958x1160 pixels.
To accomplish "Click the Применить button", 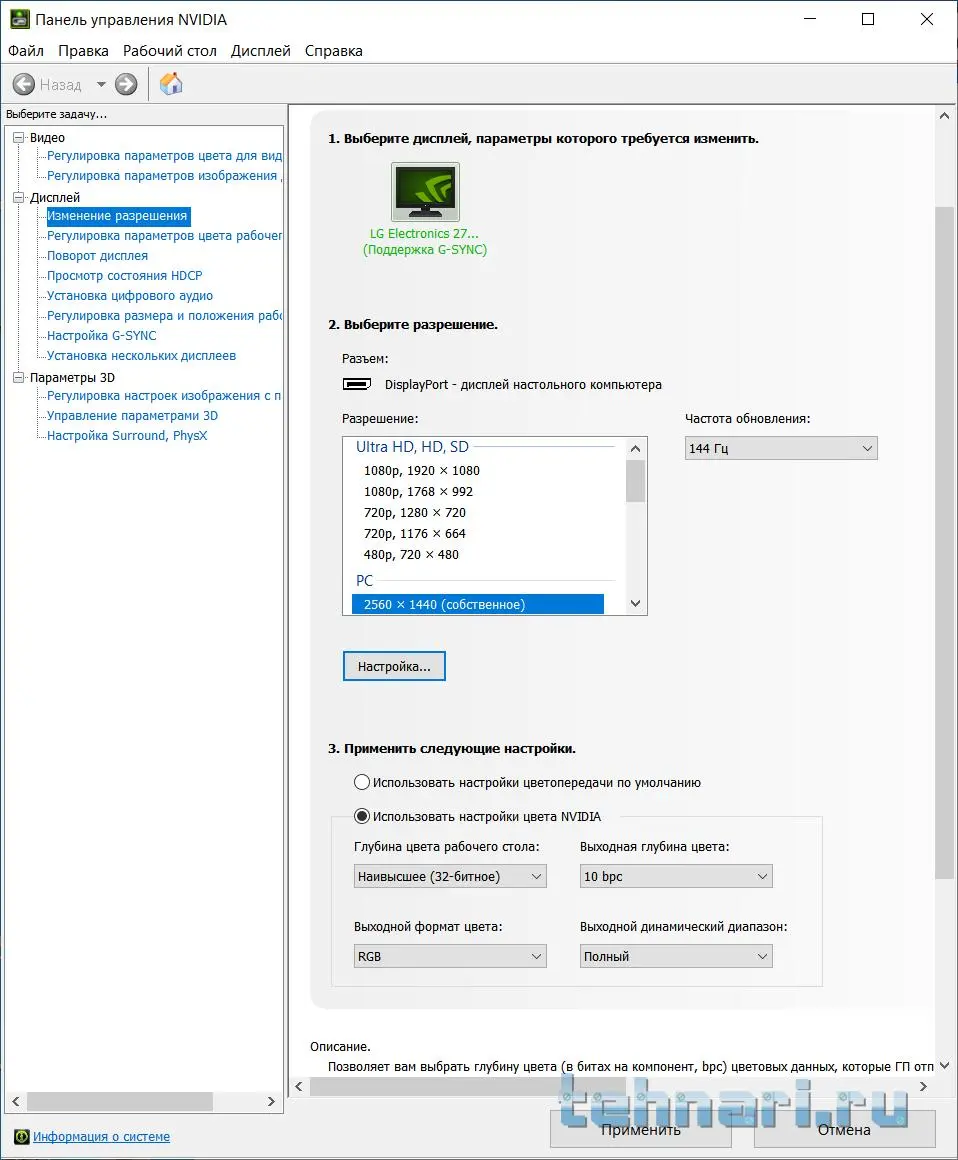I will [641, 1129].
